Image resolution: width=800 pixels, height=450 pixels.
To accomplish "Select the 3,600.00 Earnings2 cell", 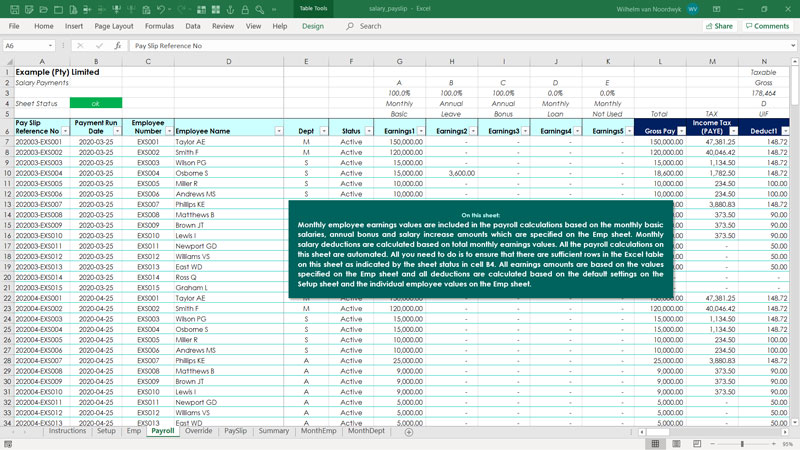I will (452, 173).
